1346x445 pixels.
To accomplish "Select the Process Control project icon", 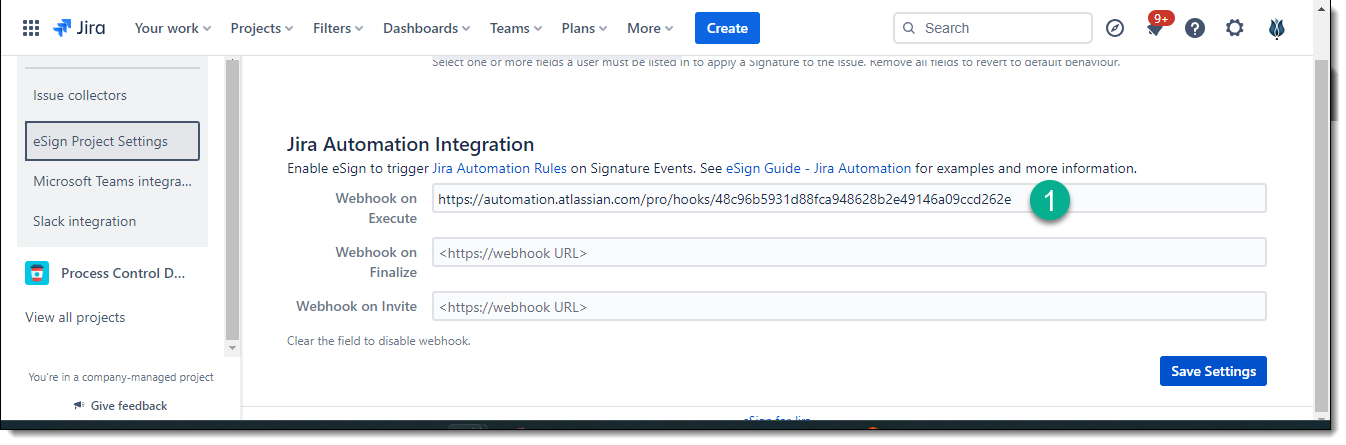I will tap(37, 273).
